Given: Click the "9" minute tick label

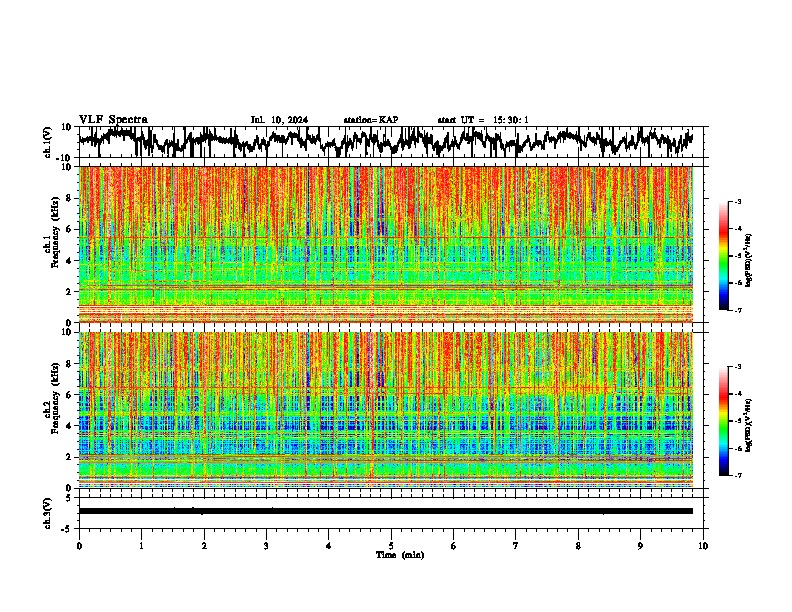Looking at the screenshot, I should click(640, 546).
